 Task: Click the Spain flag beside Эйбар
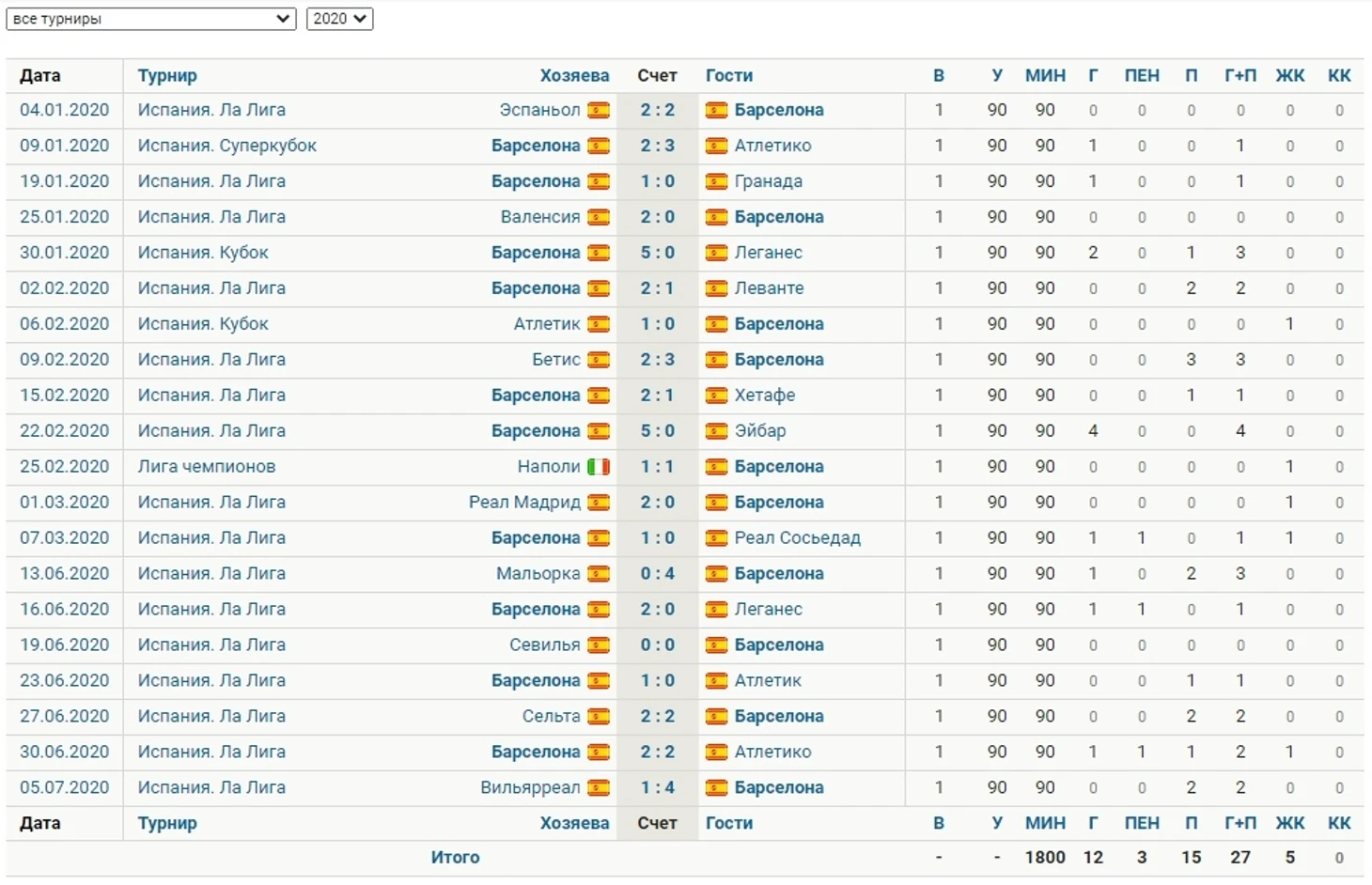pyautogui.click(x=717, y=431)
